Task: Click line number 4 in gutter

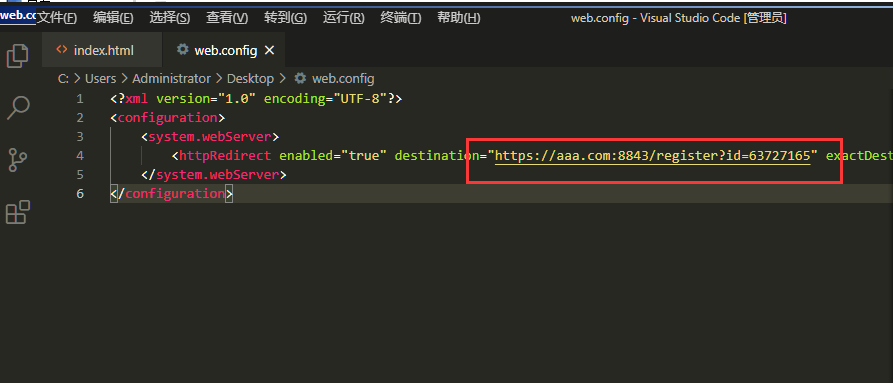Action: point(80,155)
